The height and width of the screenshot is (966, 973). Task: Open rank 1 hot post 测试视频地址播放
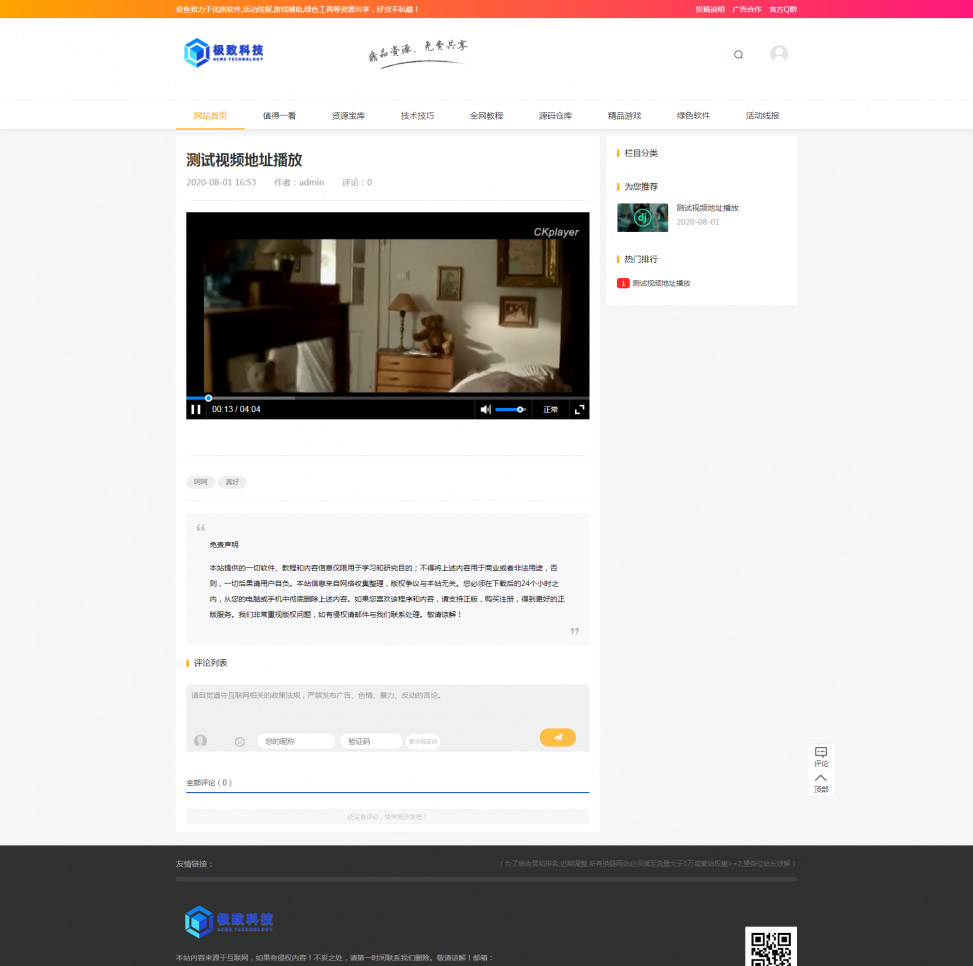[x=661, y=284]
